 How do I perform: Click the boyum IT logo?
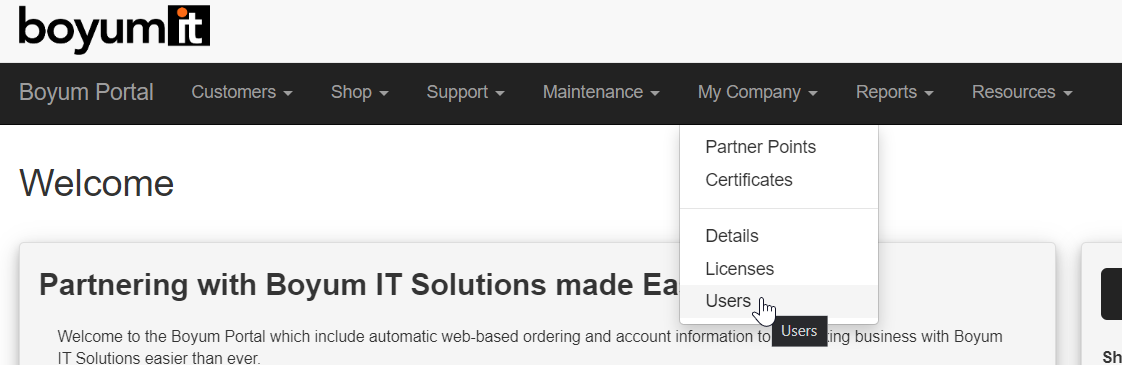[x=114, y=29]
